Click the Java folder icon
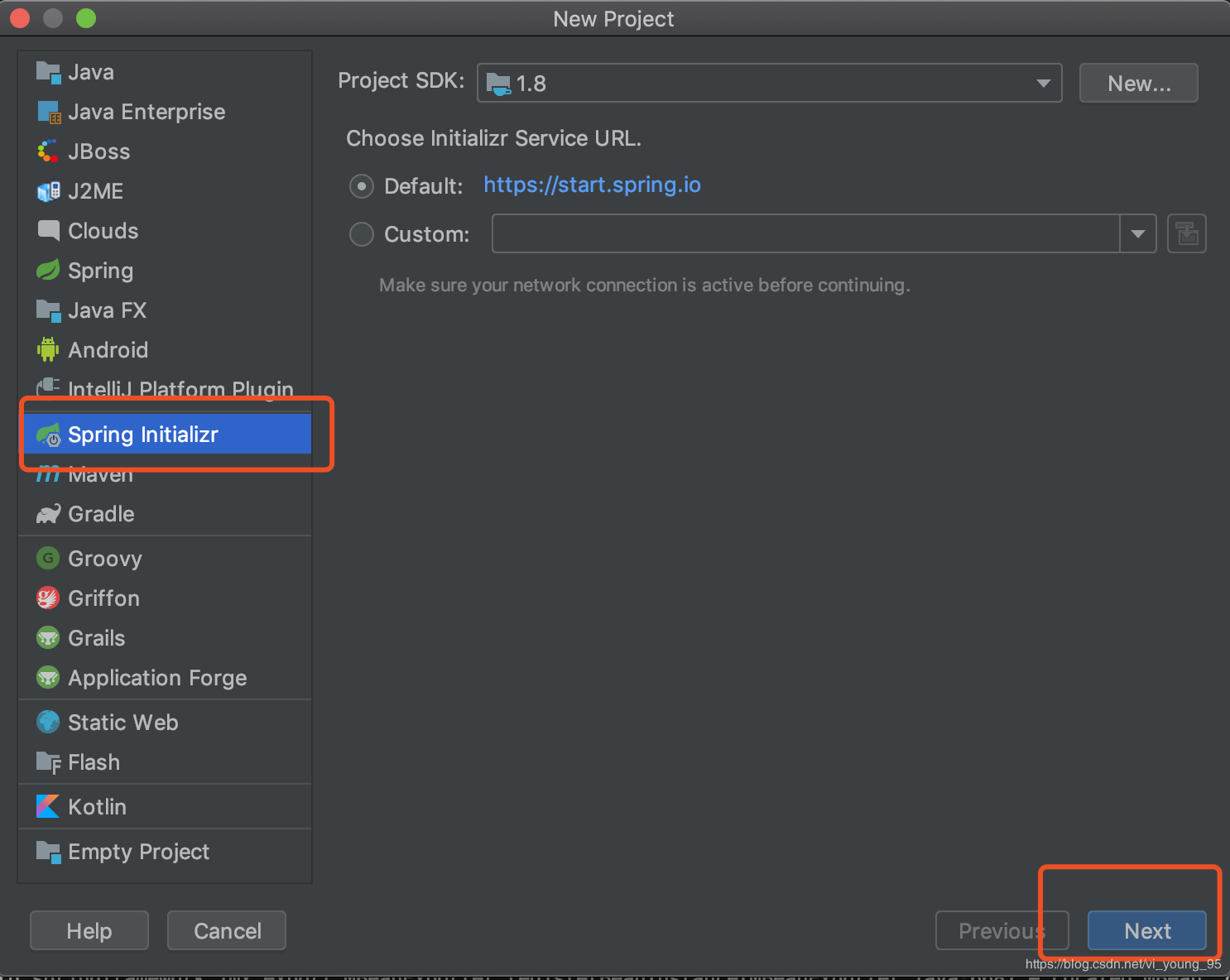 [48, 73]
